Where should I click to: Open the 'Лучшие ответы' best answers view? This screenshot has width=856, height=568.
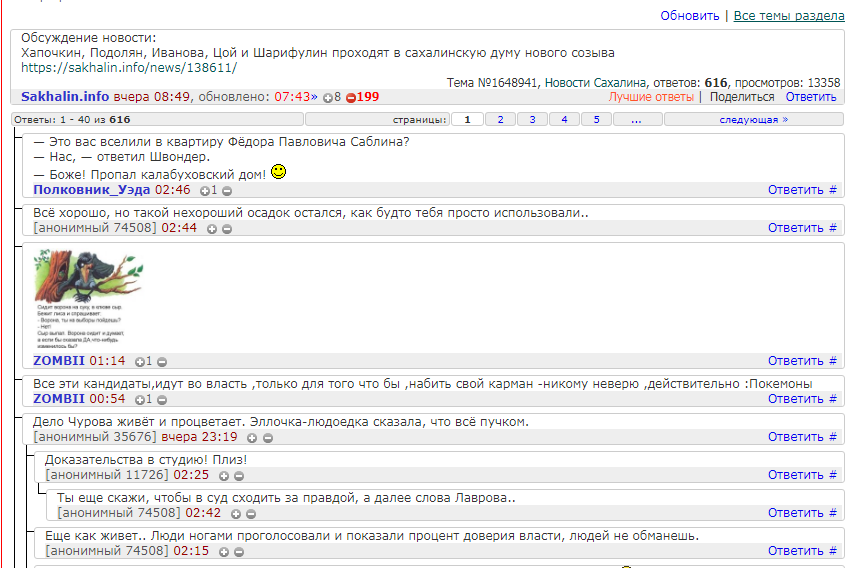point(650,97)
